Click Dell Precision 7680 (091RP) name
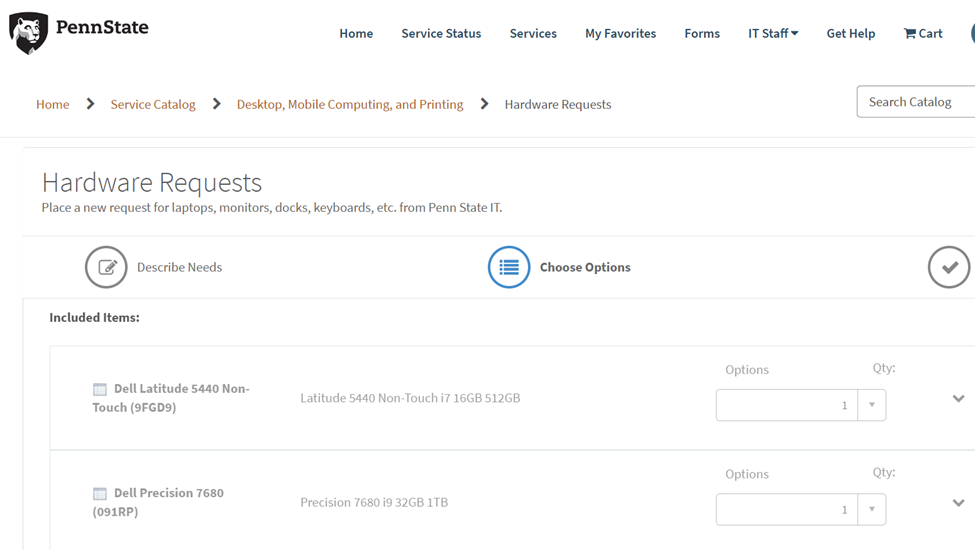Image resolution: width=975 pixels, height=550 pixels. point(158,502)
